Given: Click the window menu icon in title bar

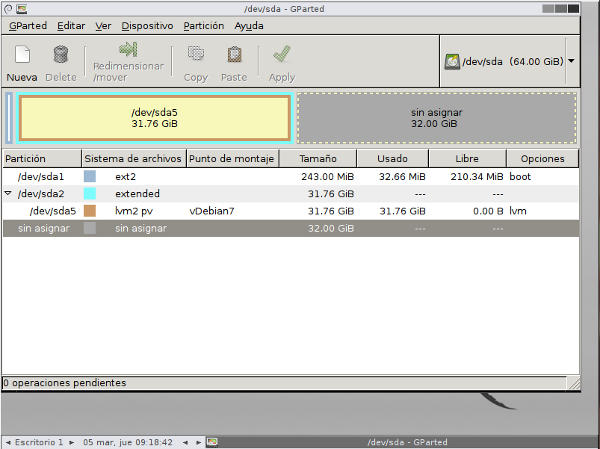Looking at the screenshot, I should click(x=8, y=8).
